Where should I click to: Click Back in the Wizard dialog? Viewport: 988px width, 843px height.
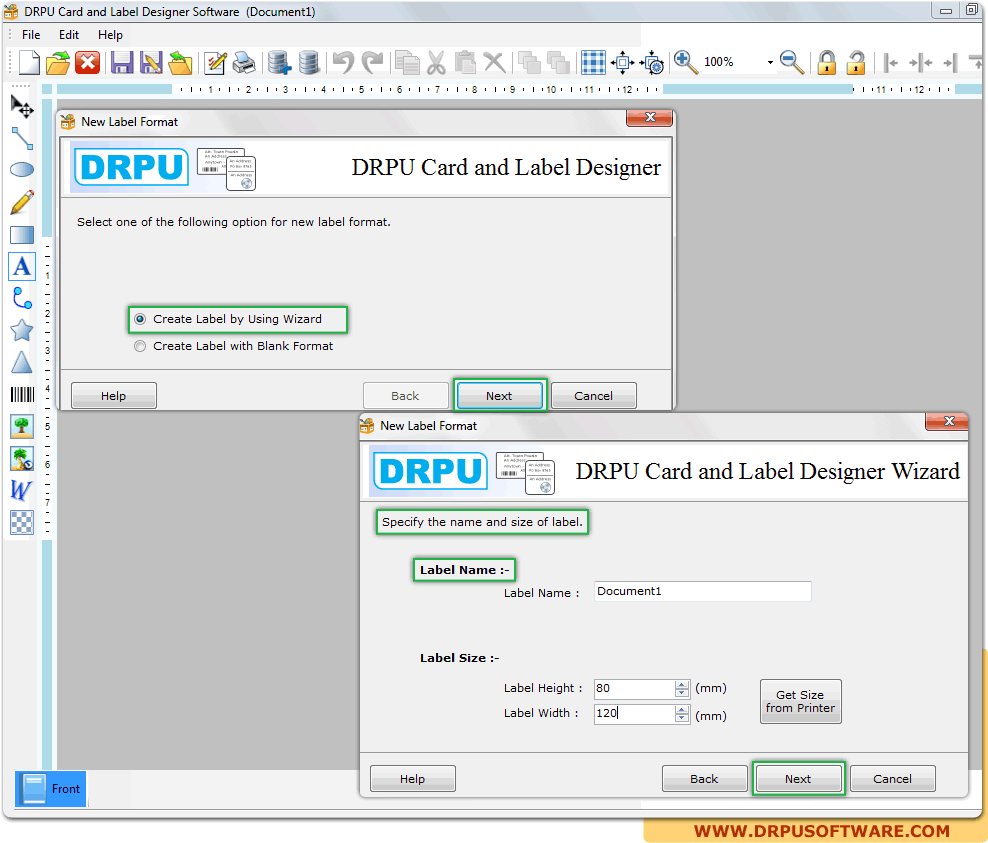[704, 779]
